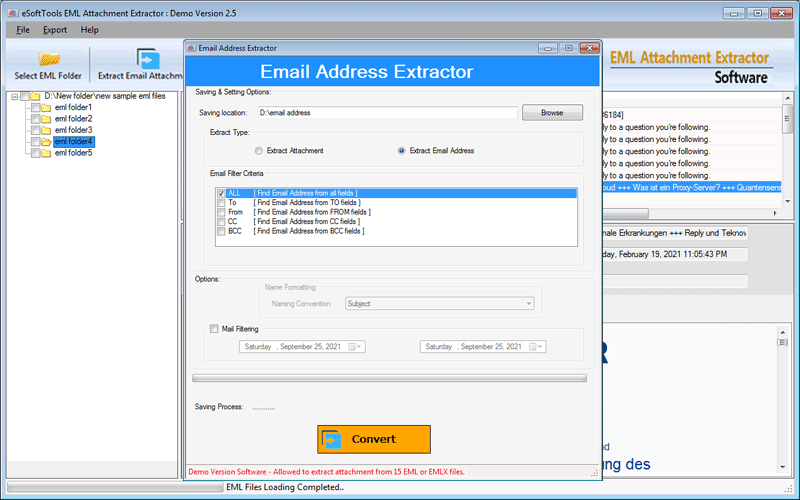This screenshot has height=500, width=800.
Task: Click the demo version notice text
Action: [327, 472]
